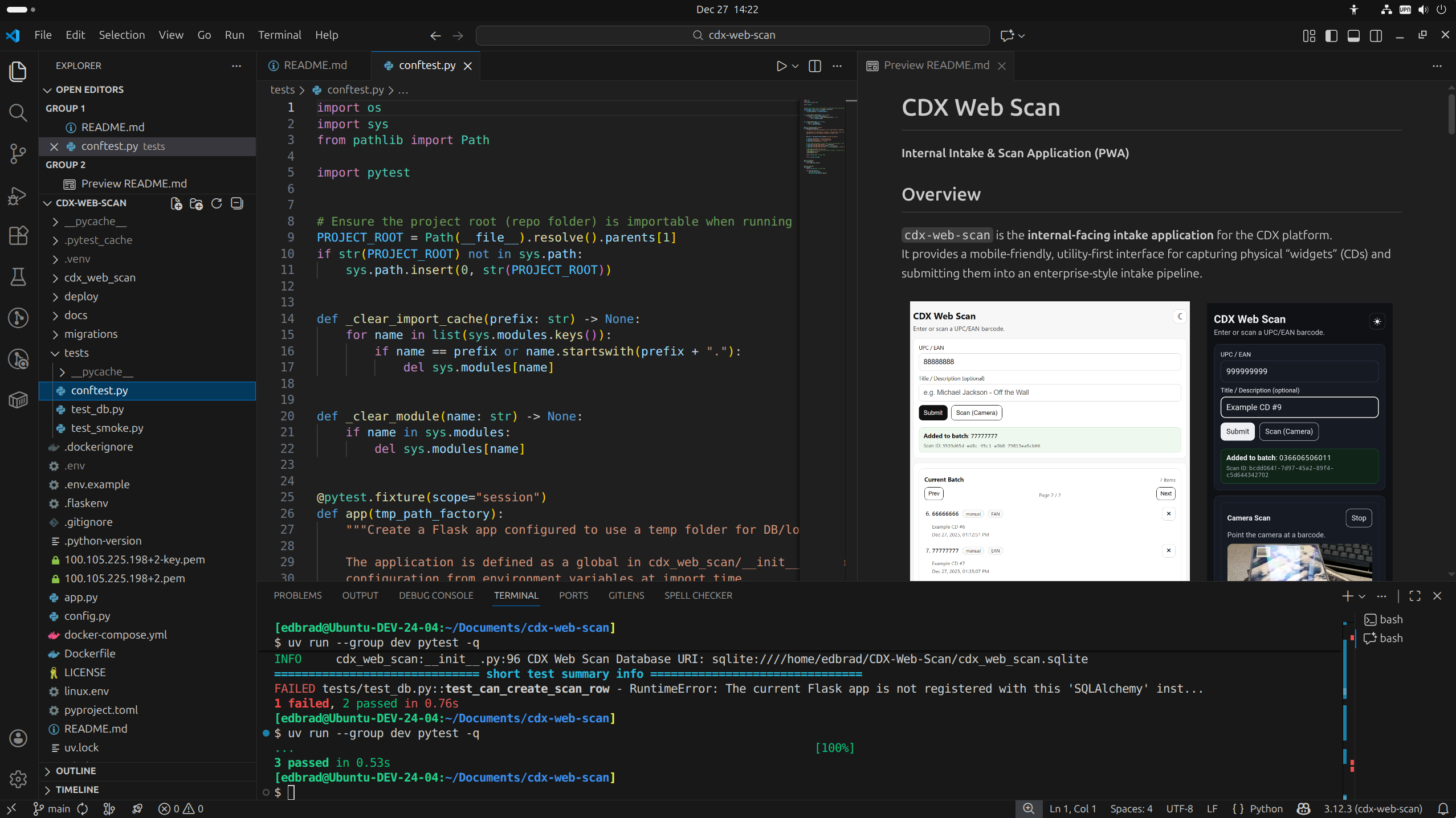Switch to the PROBLEMS panel tab
The image size is (1456, 818).
coord(297,595)
